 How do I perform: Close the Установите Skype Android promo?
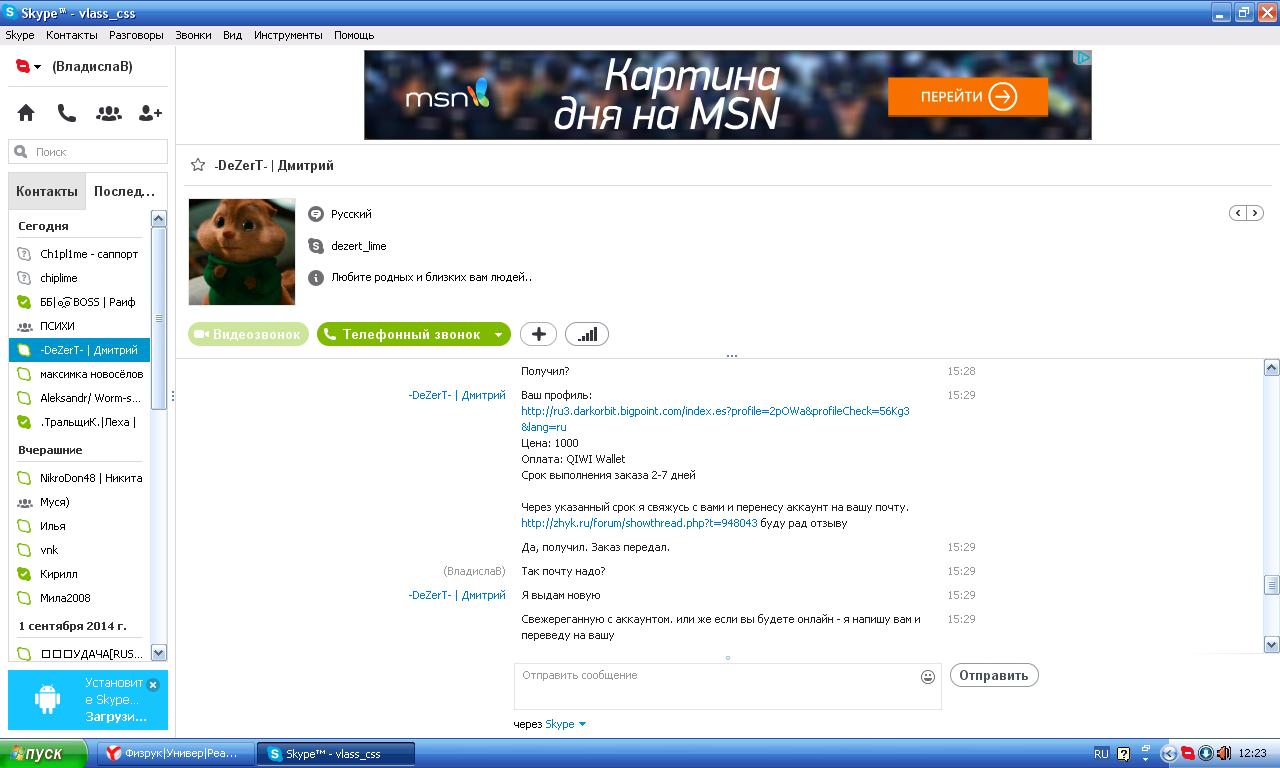[x=153, y=685]
